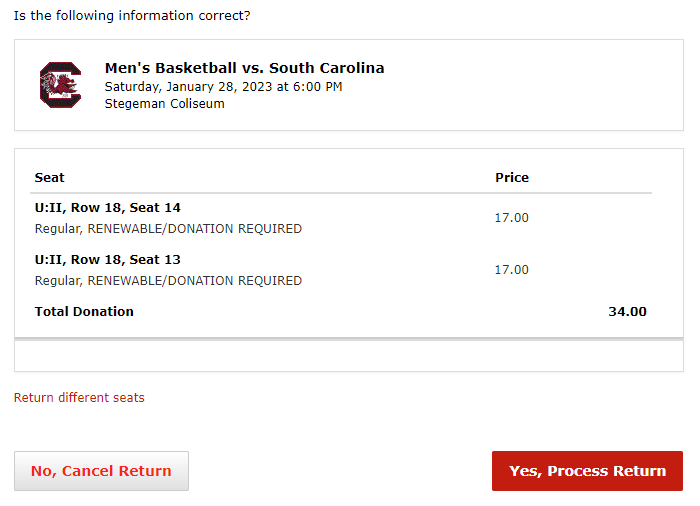Click the Total Donation label
The height and width of the screenshot is (506, 700).
click(x=84, y=312)
